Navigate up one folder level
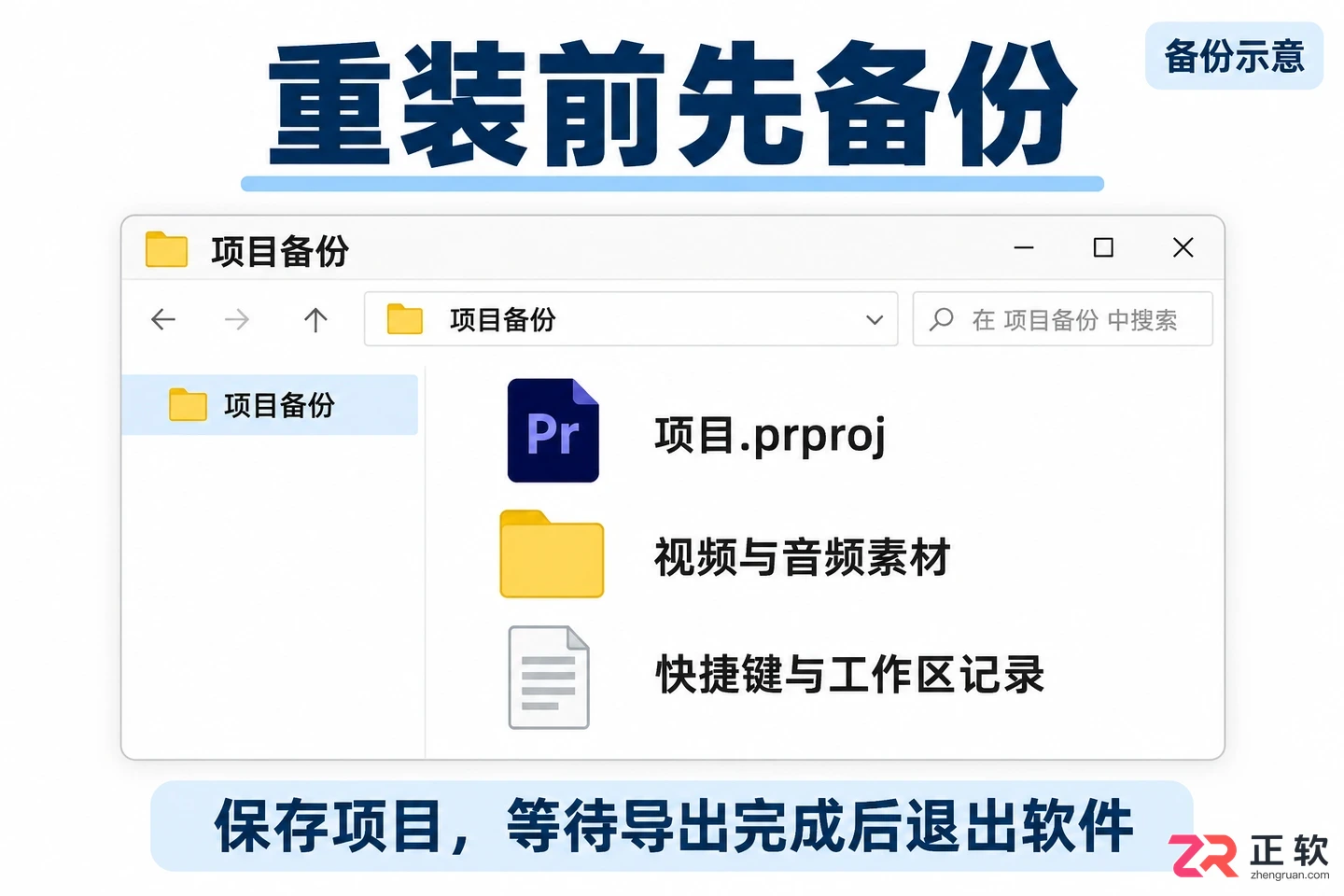 coord(315,319)
